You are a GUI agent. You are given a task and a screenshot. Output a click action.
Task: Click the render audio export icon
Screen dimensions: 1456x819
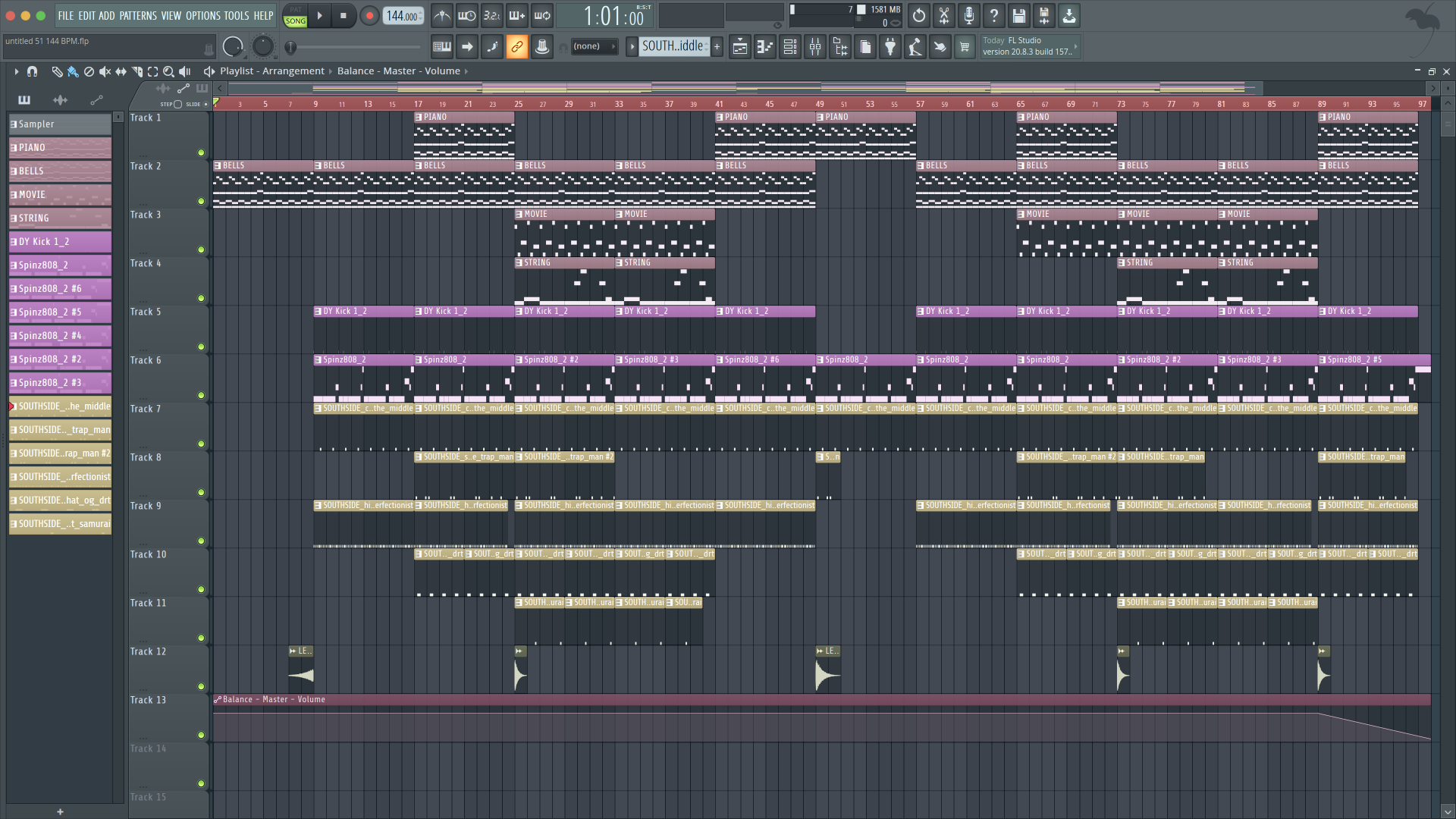pos(1069,15)
